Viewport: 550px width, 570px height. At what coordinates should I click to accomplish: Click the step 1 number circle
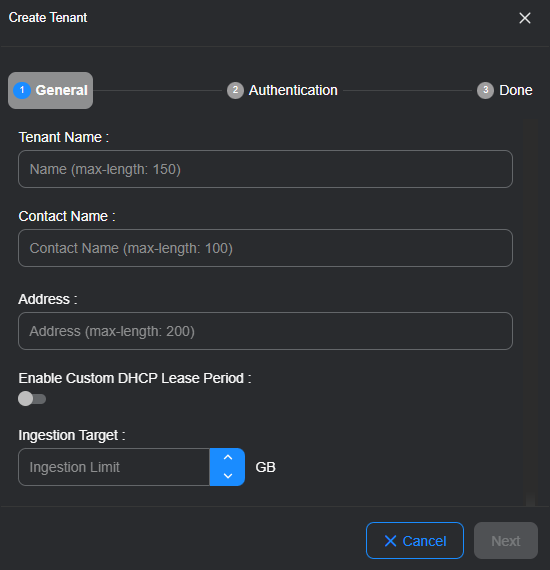[x=22, y=90]
